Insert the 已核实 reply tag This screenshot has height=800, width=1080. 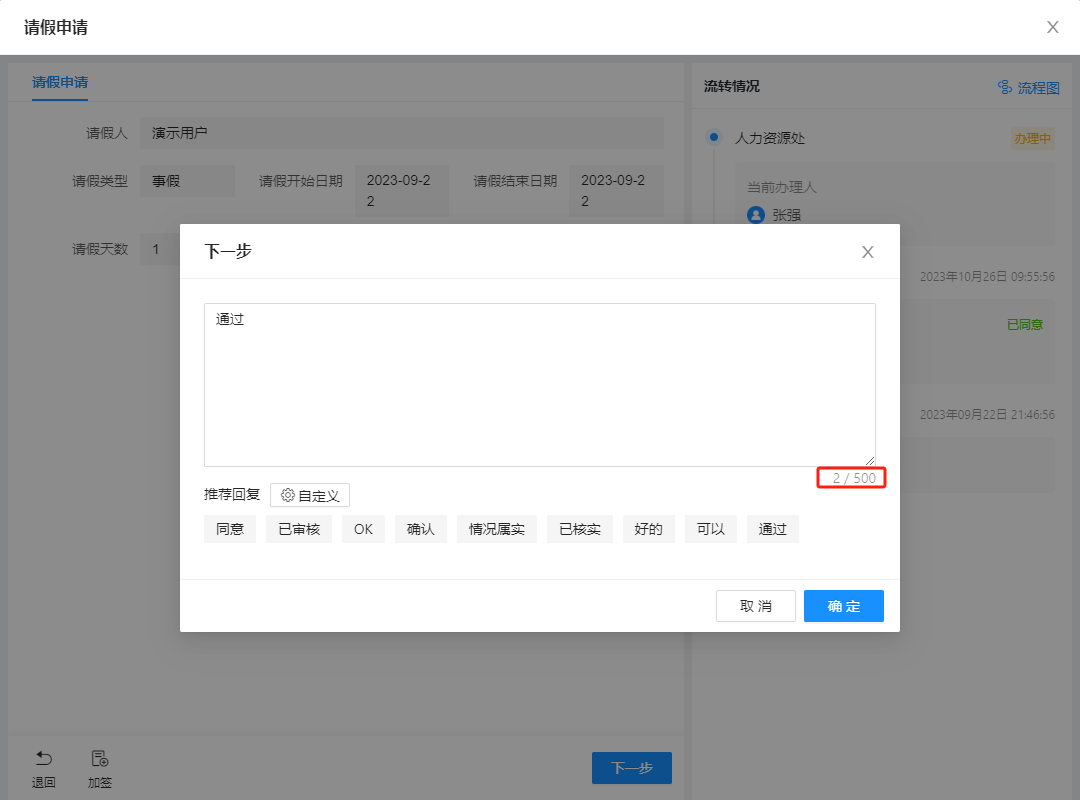tap(580, 529)
